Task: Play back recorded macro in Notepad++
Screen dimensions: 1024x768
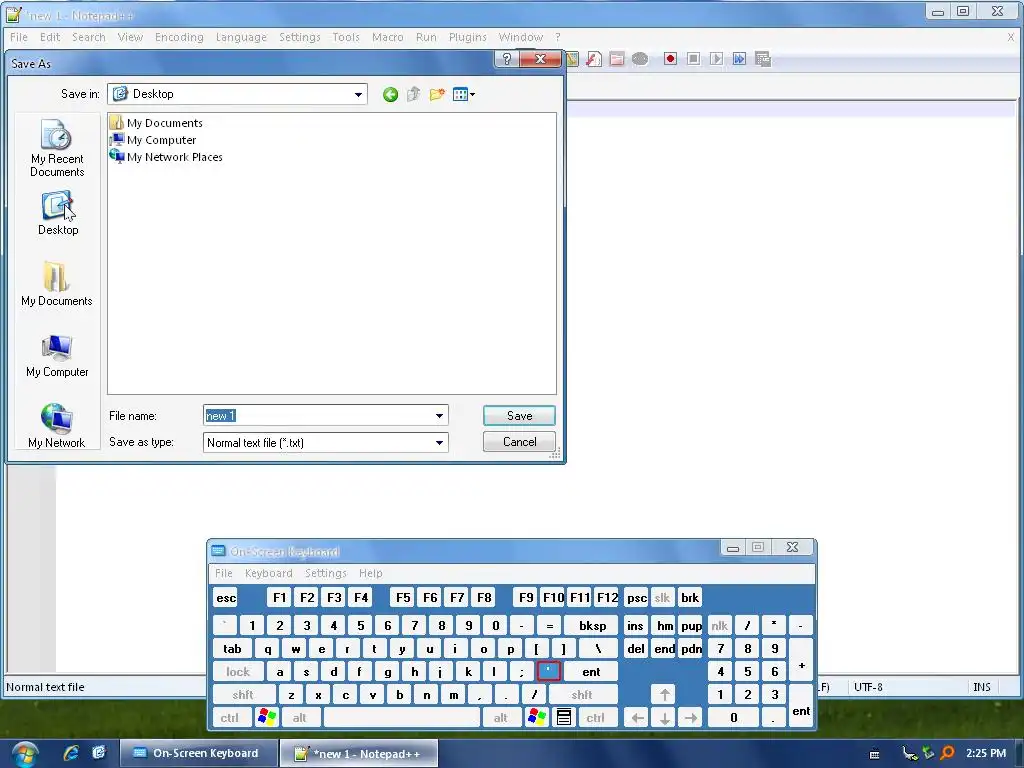Action: point(716,59)
